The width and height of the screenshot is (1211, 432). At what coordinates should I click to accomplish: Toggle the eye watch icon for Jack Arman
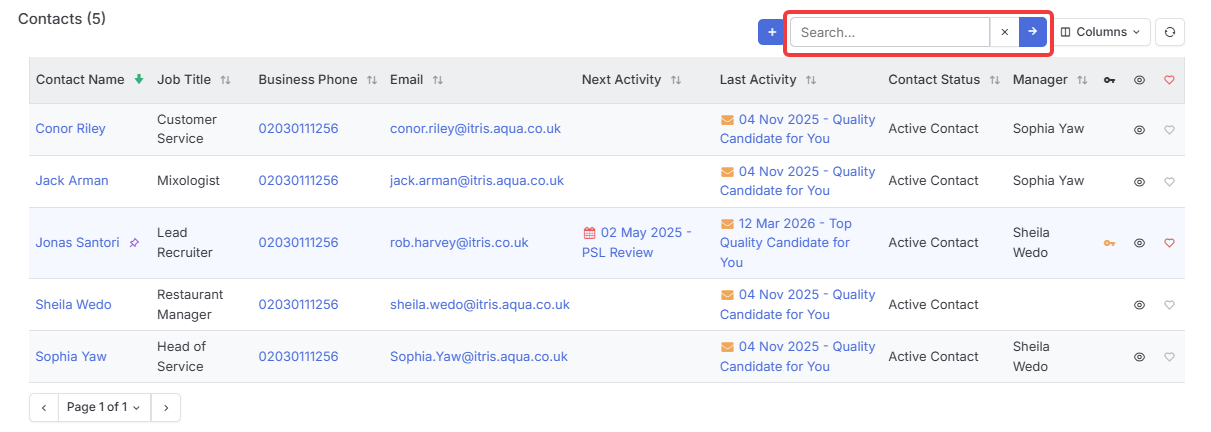click(1139, 181)
